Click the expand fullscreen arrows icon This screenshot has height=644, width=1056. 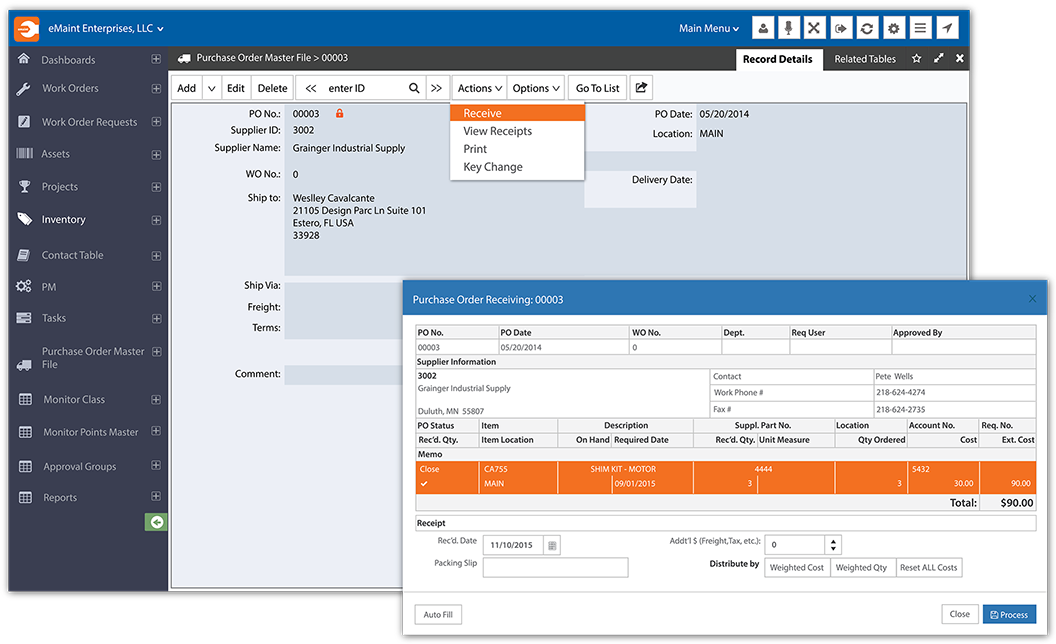coord(938,59)
